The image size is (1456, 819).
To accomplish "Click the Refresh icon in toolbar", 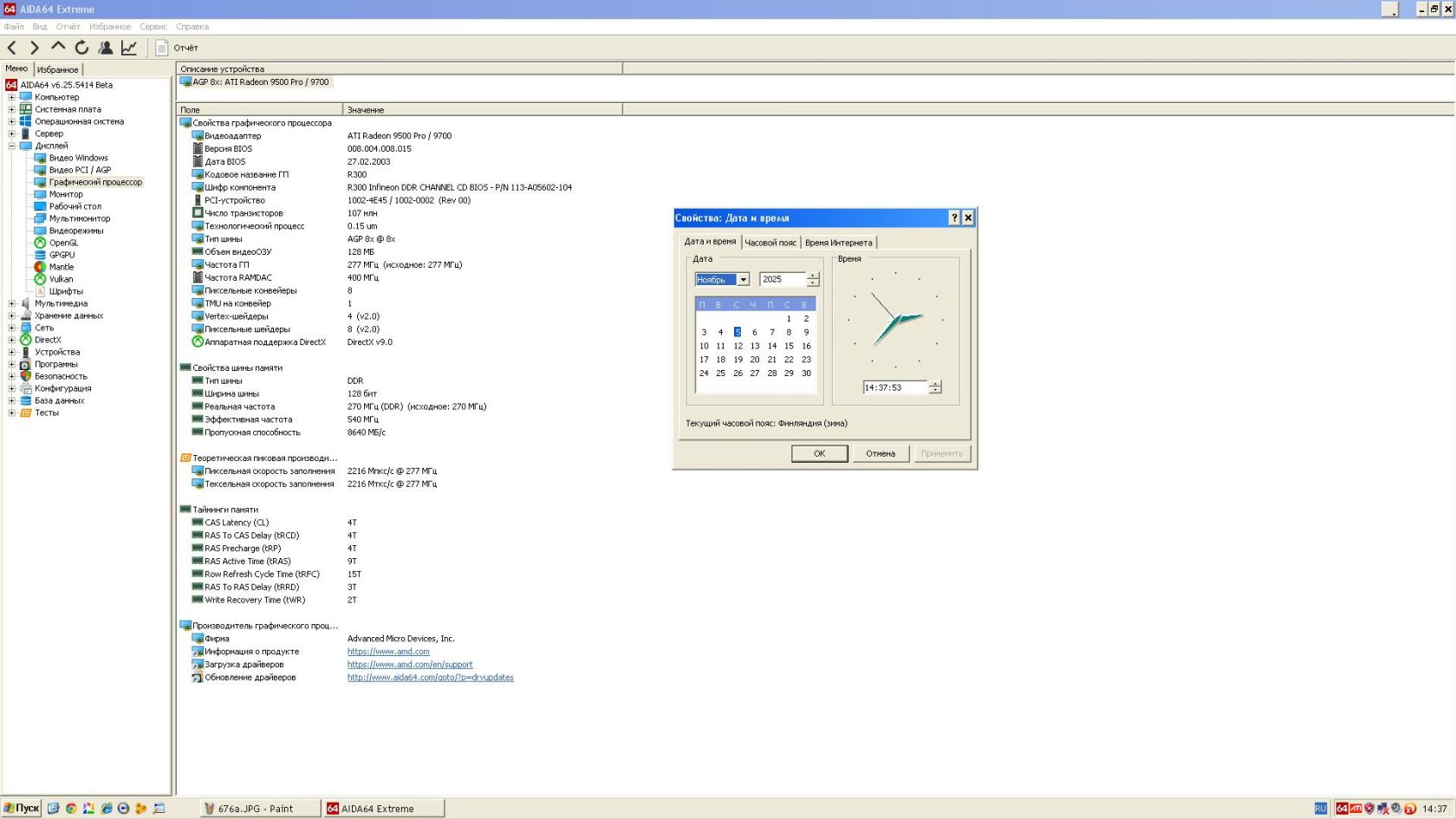I will click(x=81, y=48).
